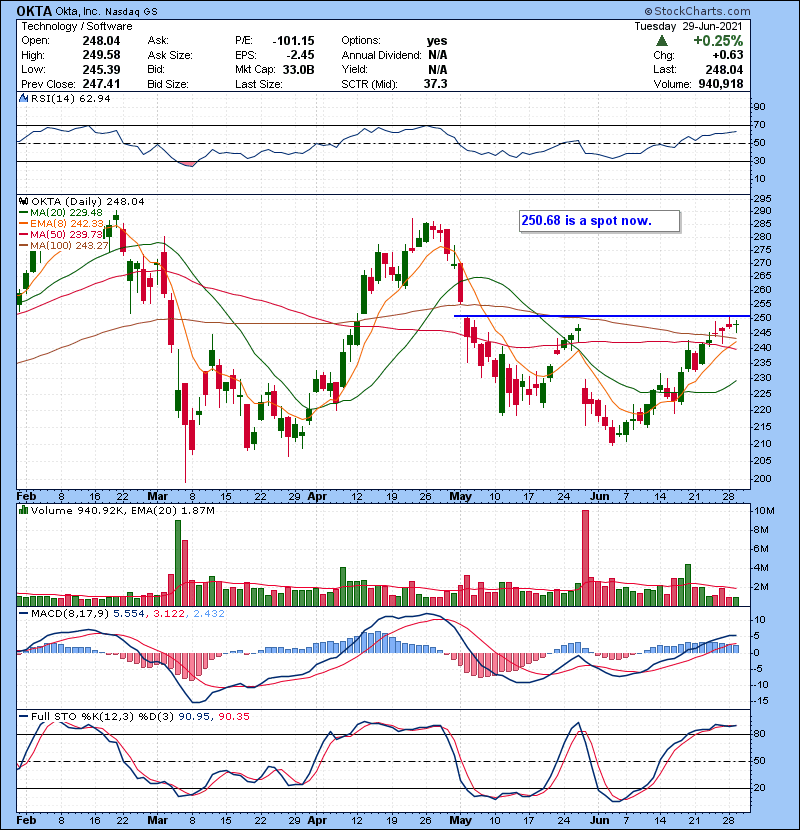Click the SCTR (Mid) value 37.3

(435, 84)
